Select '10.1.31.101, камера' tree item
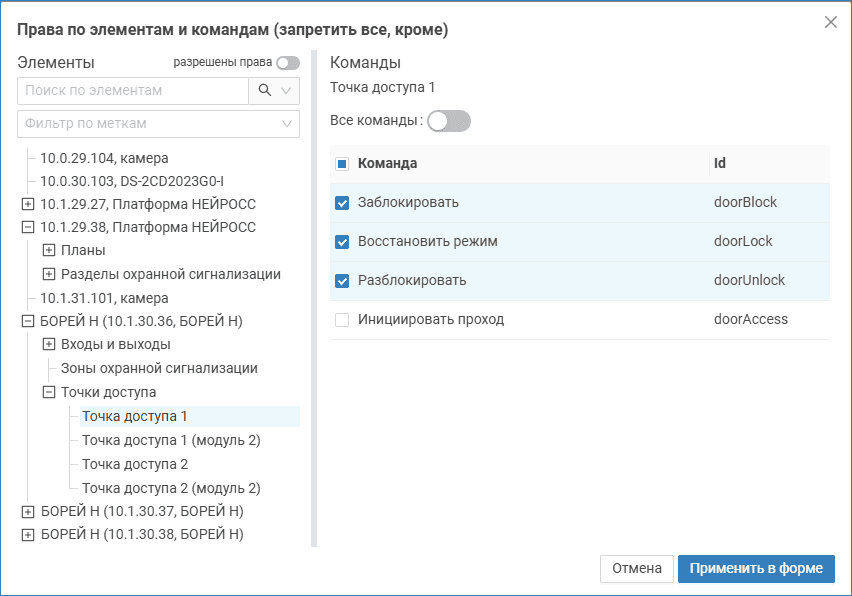This screenshot has height=596, width=852. click(x=104, y=298)
